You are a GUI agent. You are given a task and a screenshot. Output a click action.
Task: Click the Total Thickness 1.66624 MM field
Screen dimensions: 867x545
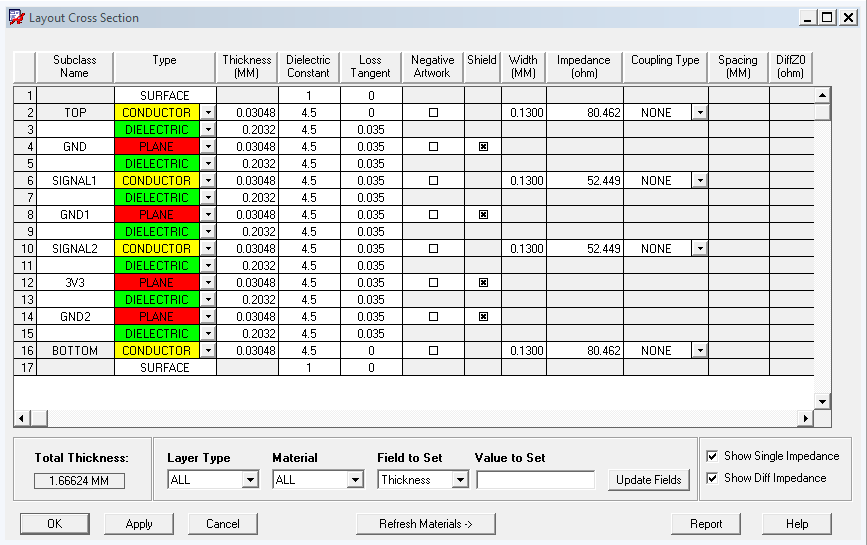tap(79, 481)
